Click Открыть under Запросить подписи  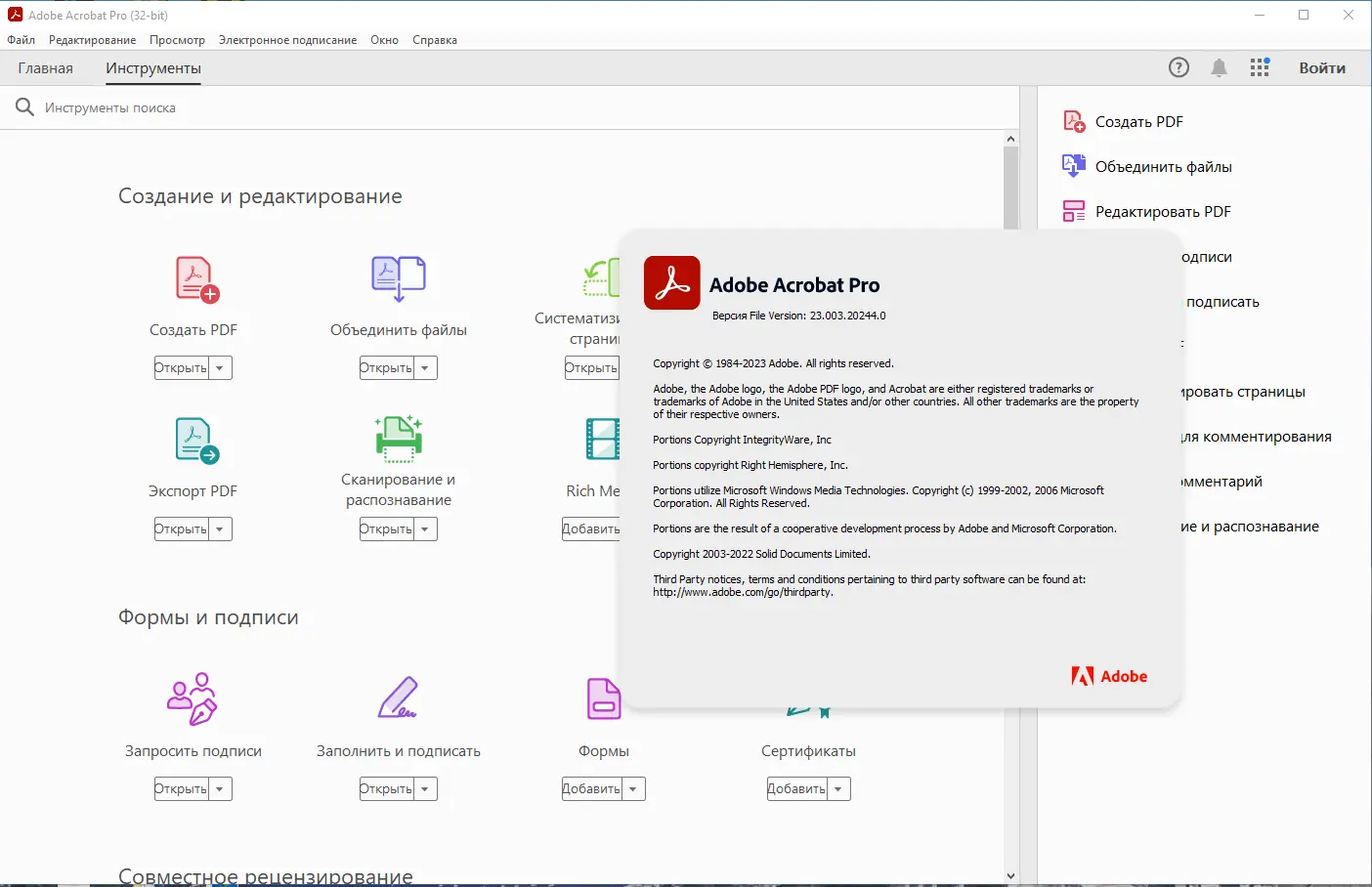182,789
